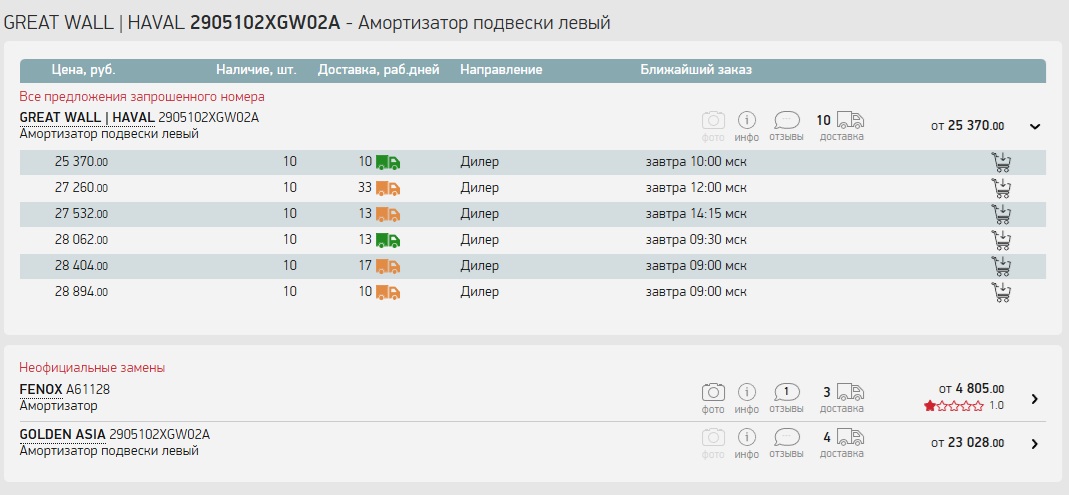Image resolution: width=1069 pixels, height=495 pixels.
Task: Add the 28 062.00 offer to cart
Action: (1001, 240)
